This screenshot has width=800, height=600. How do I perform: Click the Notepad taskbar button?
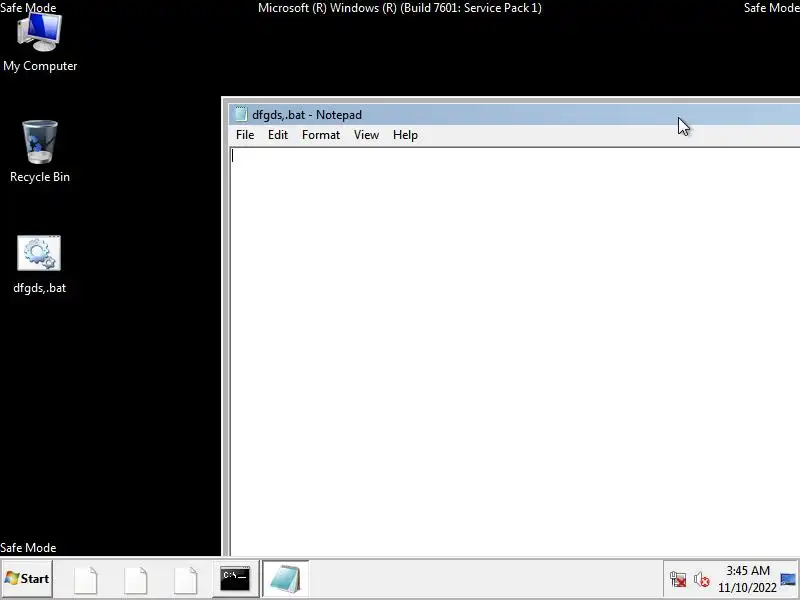click(x=285, y=579)
